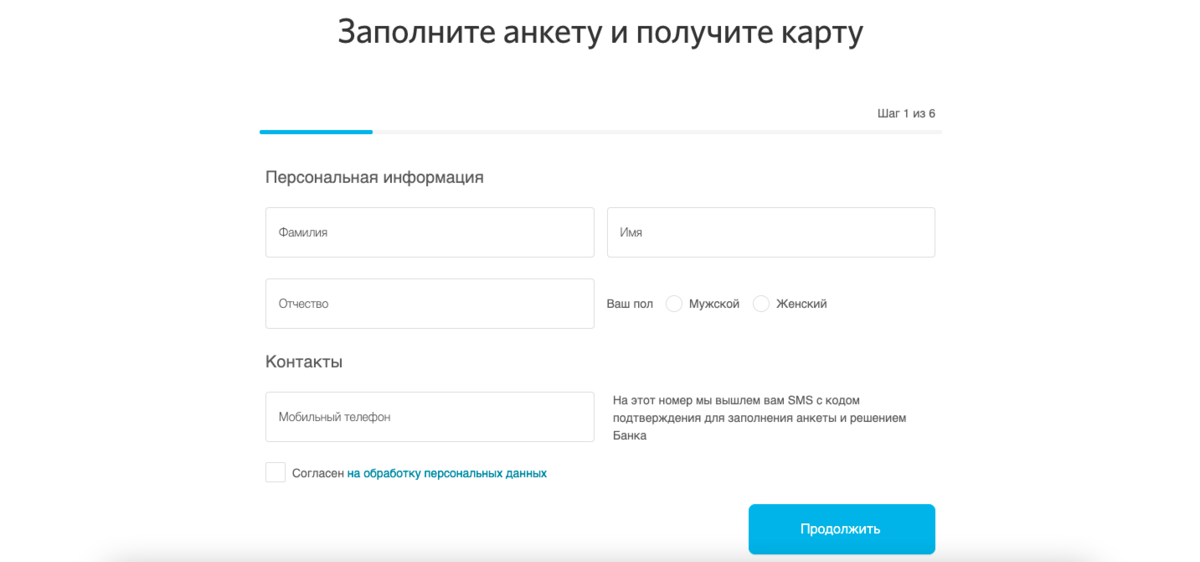The width and height of the screenshot is (1200, 562).
Task: Select the Отчество input field
Action: click(429, 303)
